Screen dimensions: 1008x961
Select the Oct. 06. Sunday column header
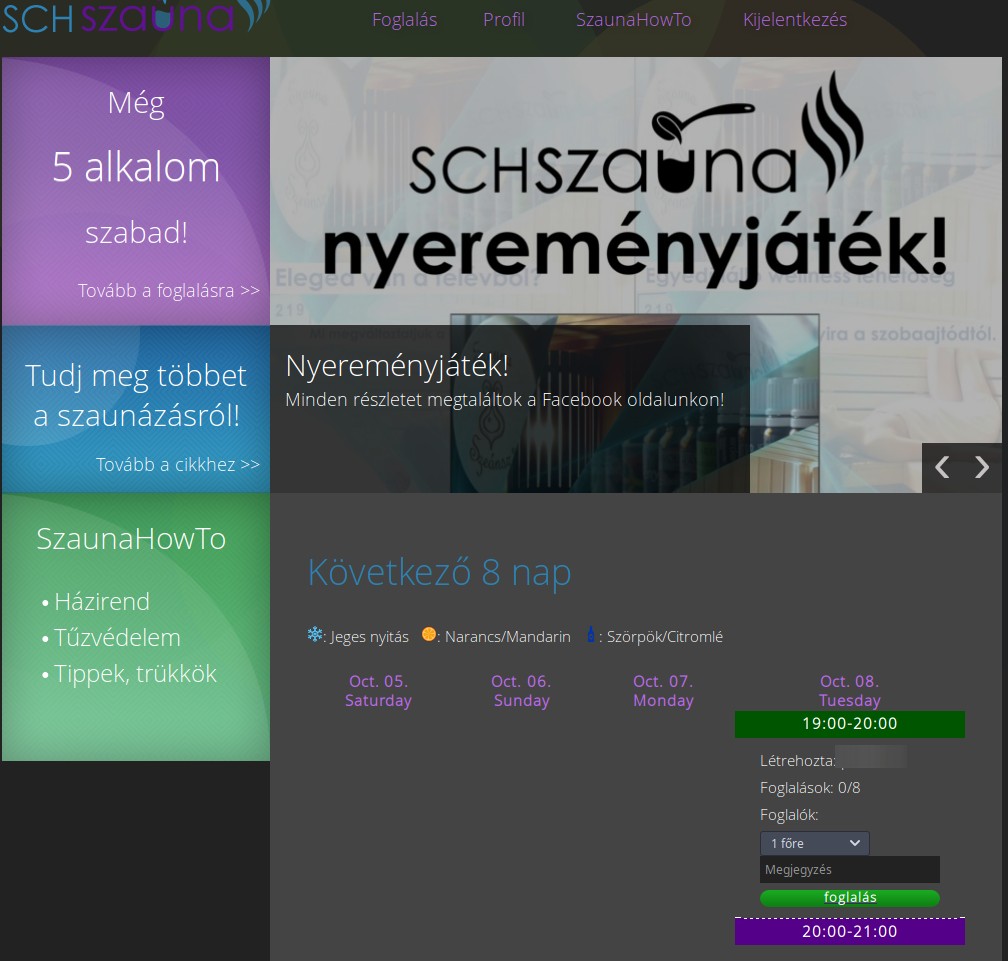click(521, 691)
